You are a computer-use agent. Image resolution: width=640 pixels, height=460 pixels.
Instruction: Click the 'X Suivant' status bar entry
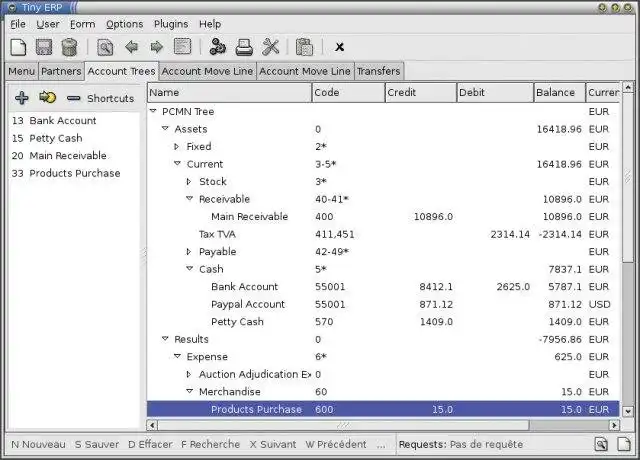pyautogui.click(x=273, y=444)
